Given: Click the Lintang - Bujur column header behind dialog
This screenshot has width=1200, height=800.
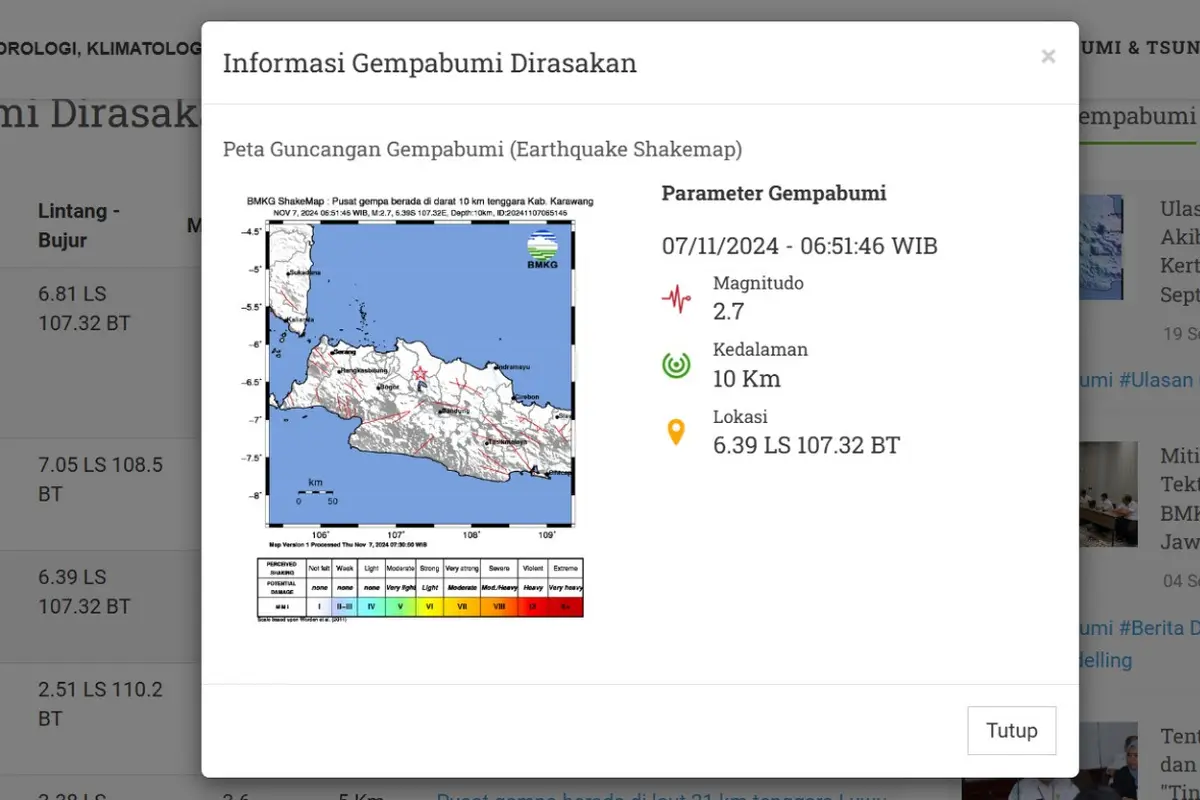Looking at the screenshot, I should pos(79,226).
